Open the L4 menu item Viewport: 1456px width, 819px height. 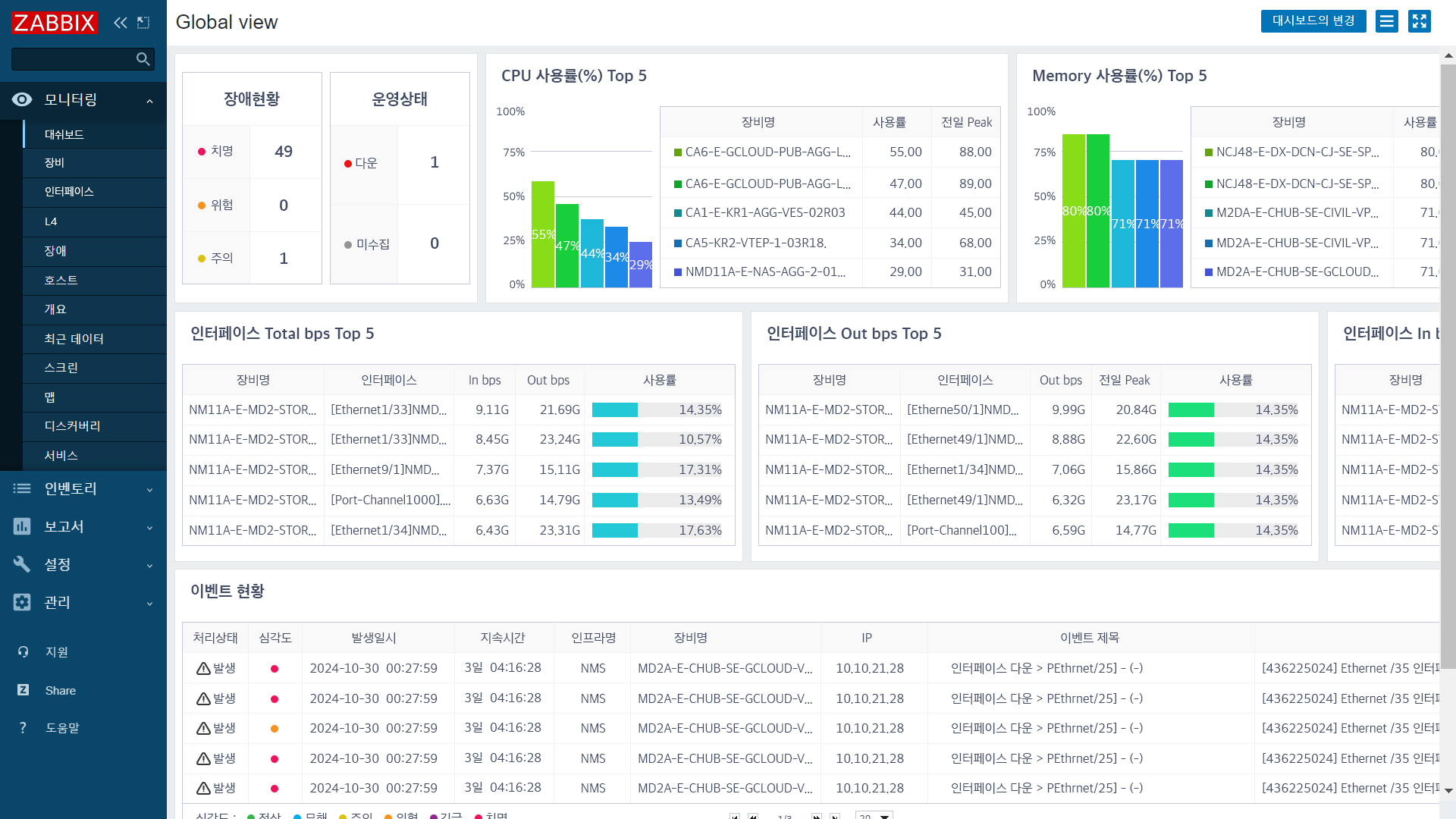coord(95,221)
